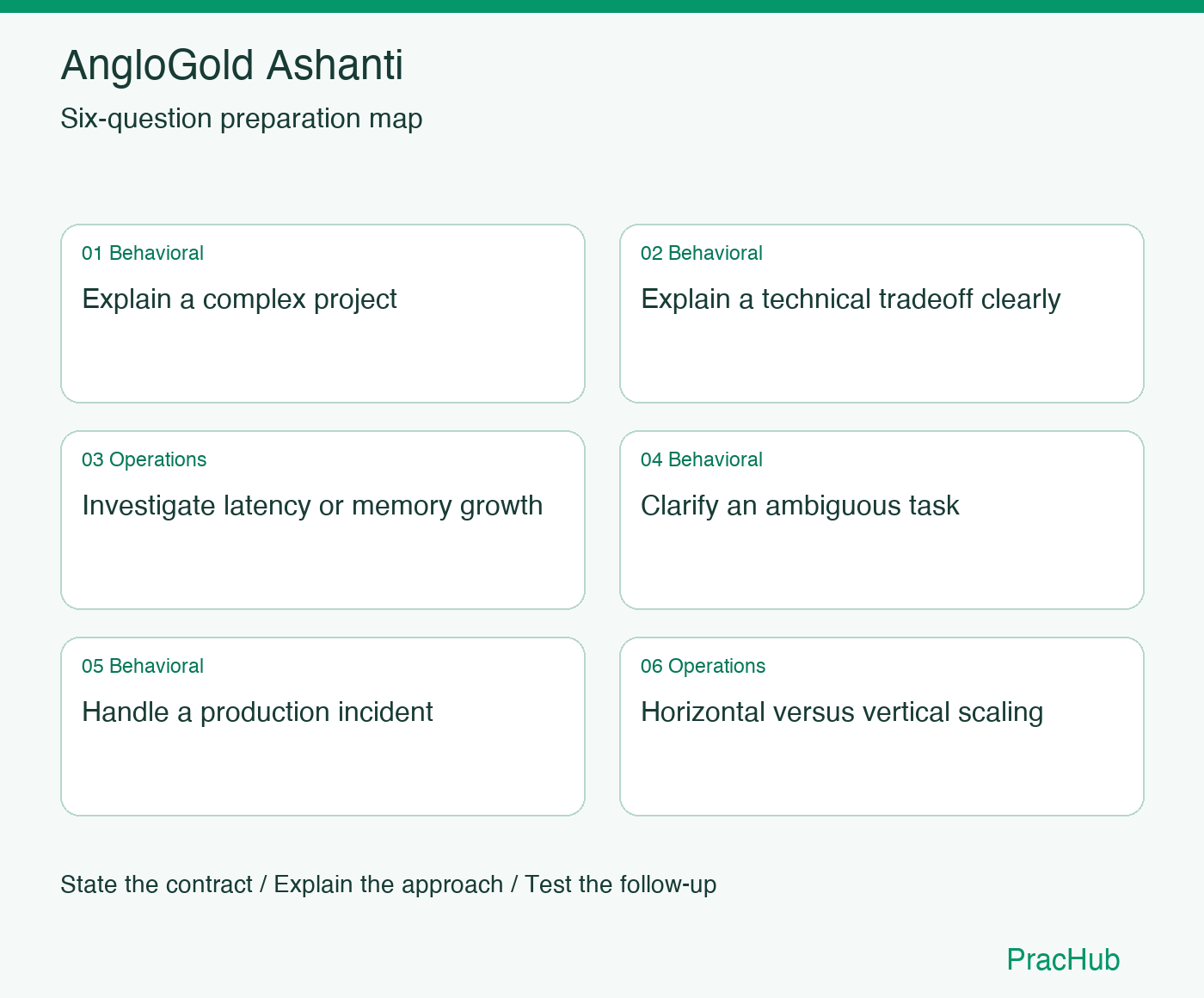Viewport: 1204px width, 998px height.
Task: Click the Six-question preparation map subtitle
Action: tap(242, 119)
